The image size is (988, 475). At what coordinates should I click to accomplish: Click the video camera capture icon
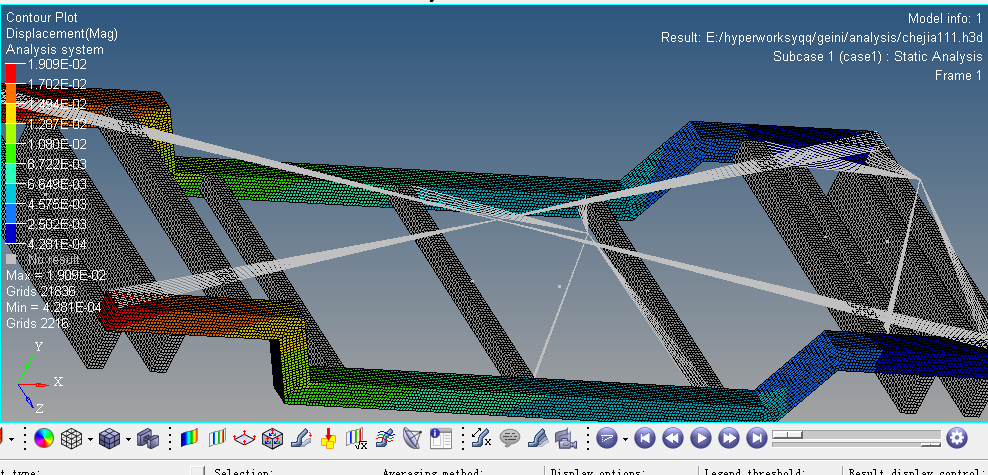point(565,438)
